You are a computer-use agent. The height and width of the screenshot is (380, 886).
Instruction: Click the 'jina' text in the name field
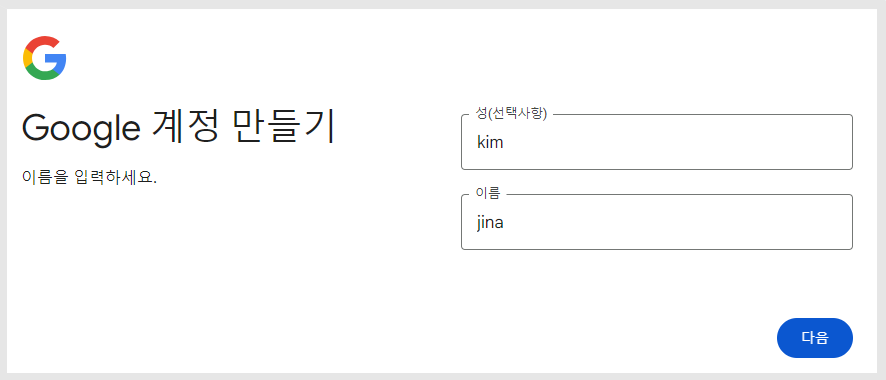(490, 222)
